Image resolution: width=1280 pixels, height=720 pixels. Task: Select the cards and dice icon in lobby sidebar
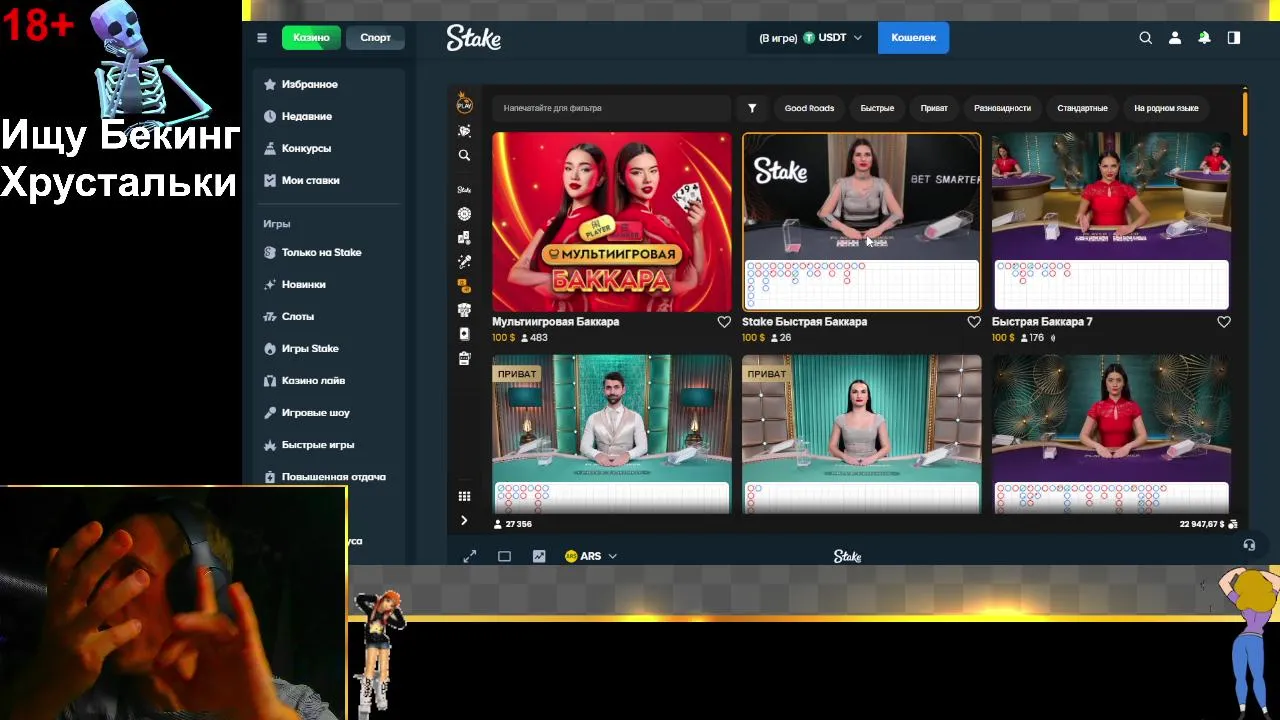point(464,238)
